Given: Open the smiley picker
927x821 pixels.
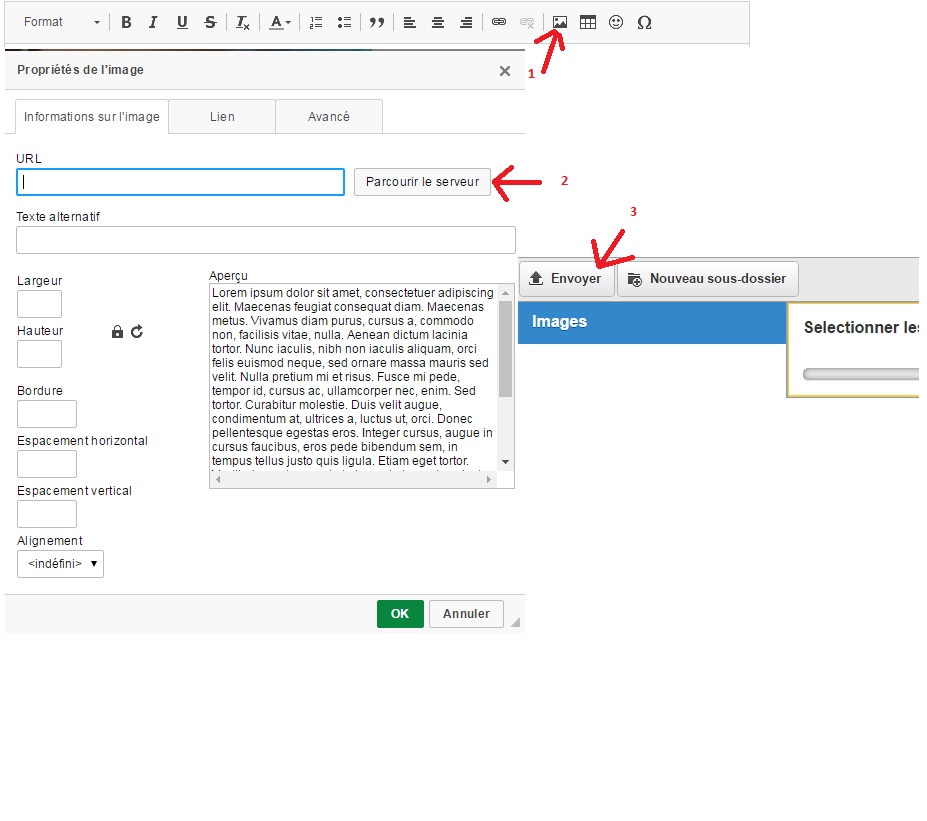Looking at the screenshot, I should [x=616, y=22].
